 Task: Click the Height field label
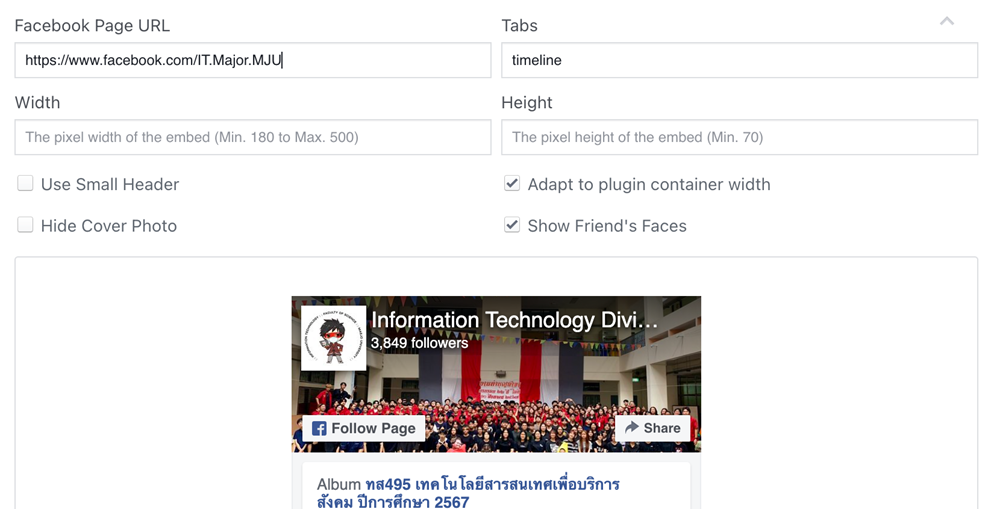click(527, 103)
